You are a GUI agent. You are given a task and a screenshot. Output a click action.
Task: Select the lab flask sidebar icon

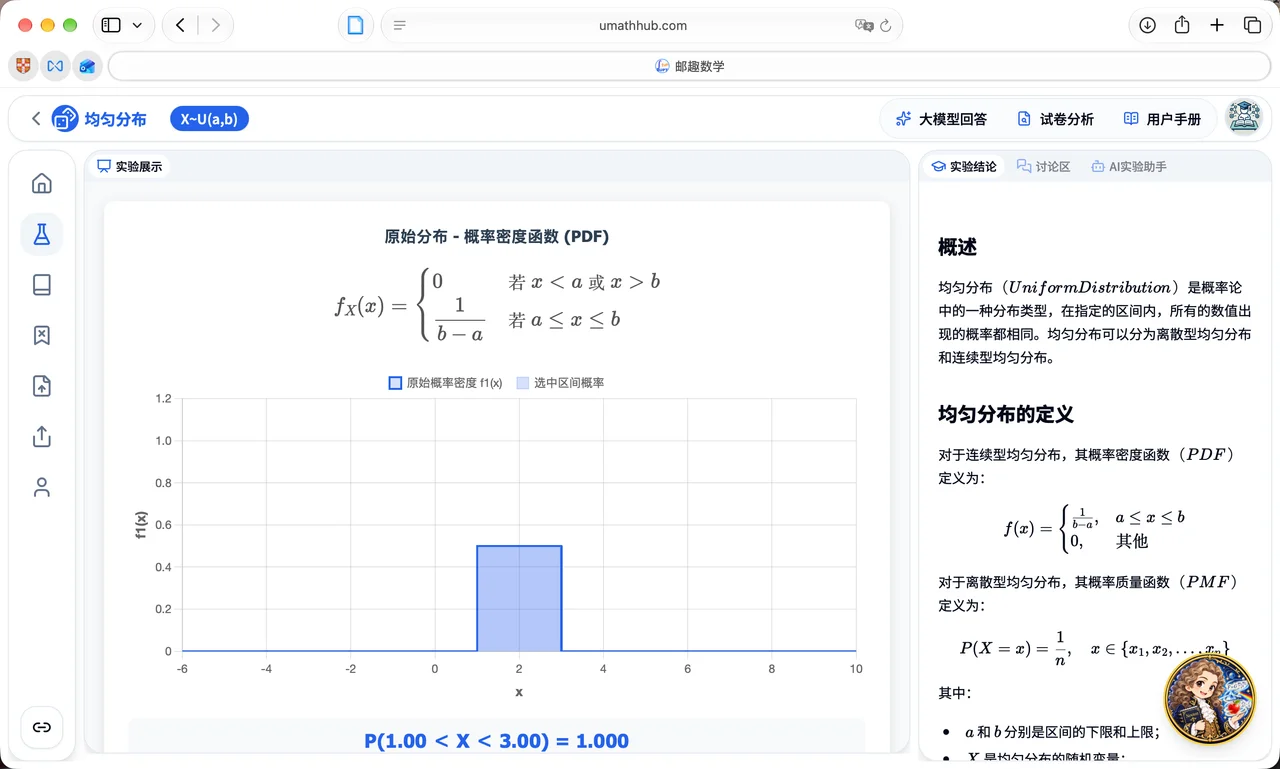(x=41, y=234)
